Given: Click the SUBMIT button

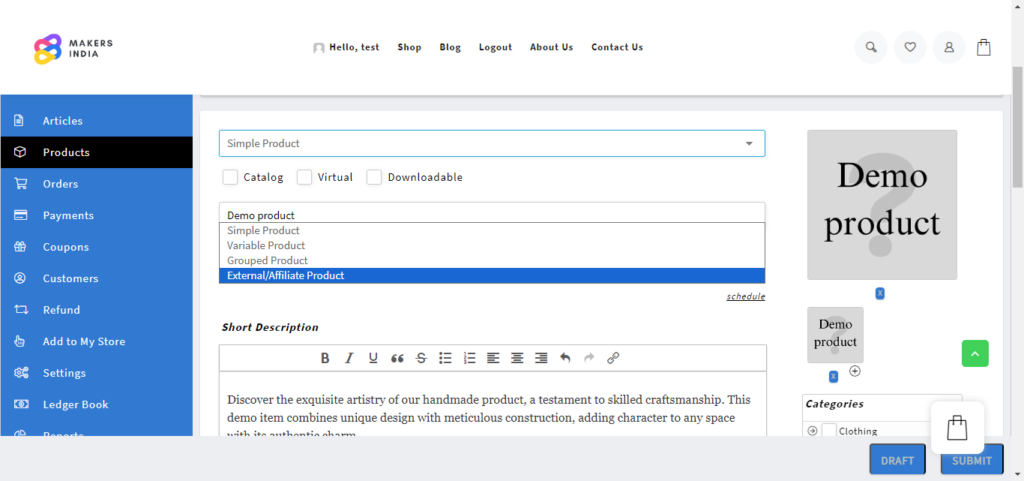Looking at the screenshot, I should pyautogui.click(x=971, y=460).
